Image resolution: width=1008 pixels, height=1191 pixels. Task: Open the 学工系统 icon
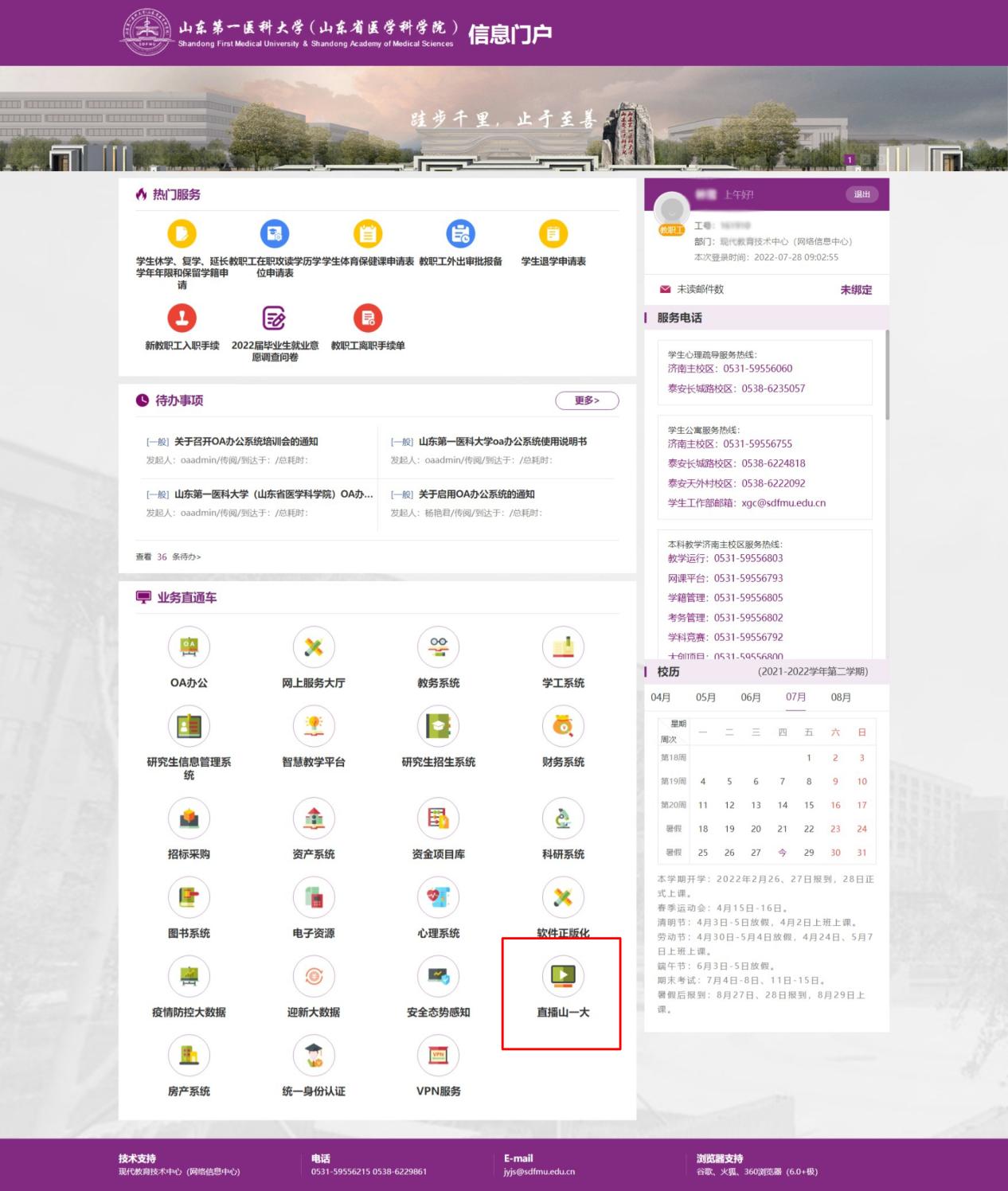pyautogui.click(x=564, y=646)
